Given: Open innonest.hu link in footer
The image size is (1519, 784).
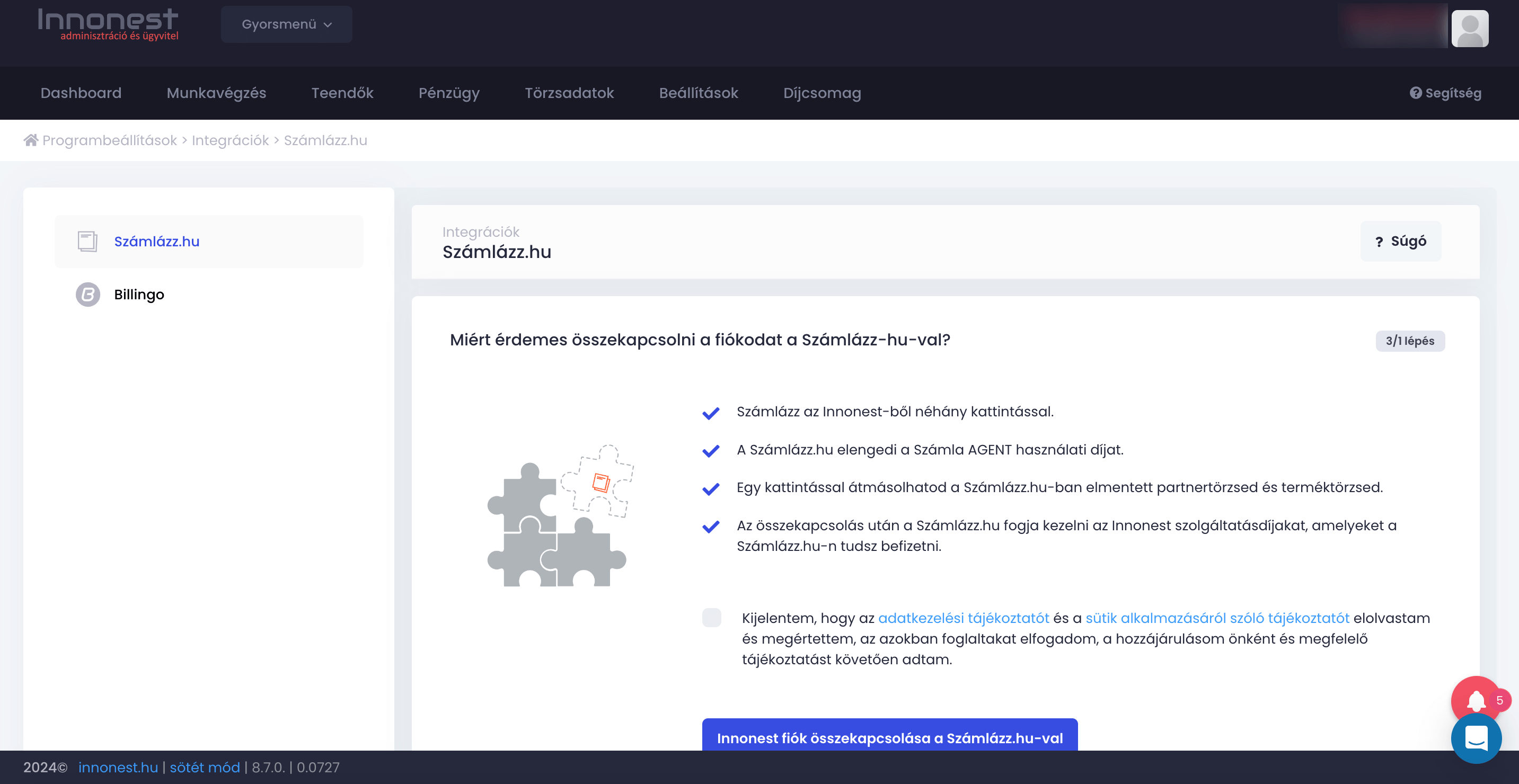Looking at the screenshot, I should 118,767.
